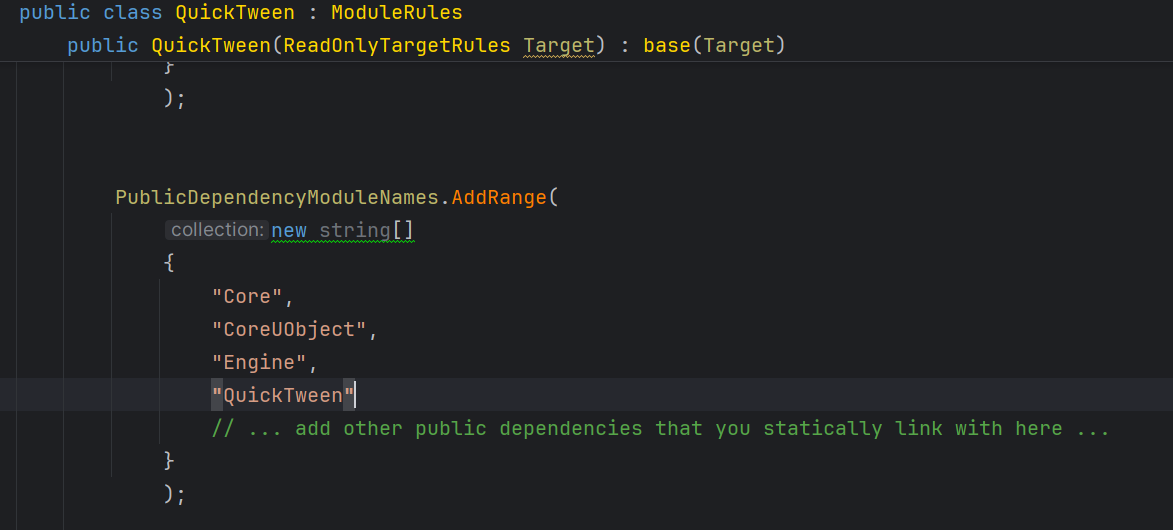Click the PublicDependencyModuleNames identifier
The height and width of the screenshot is (530, 1173).
click(x=277, y=197)
